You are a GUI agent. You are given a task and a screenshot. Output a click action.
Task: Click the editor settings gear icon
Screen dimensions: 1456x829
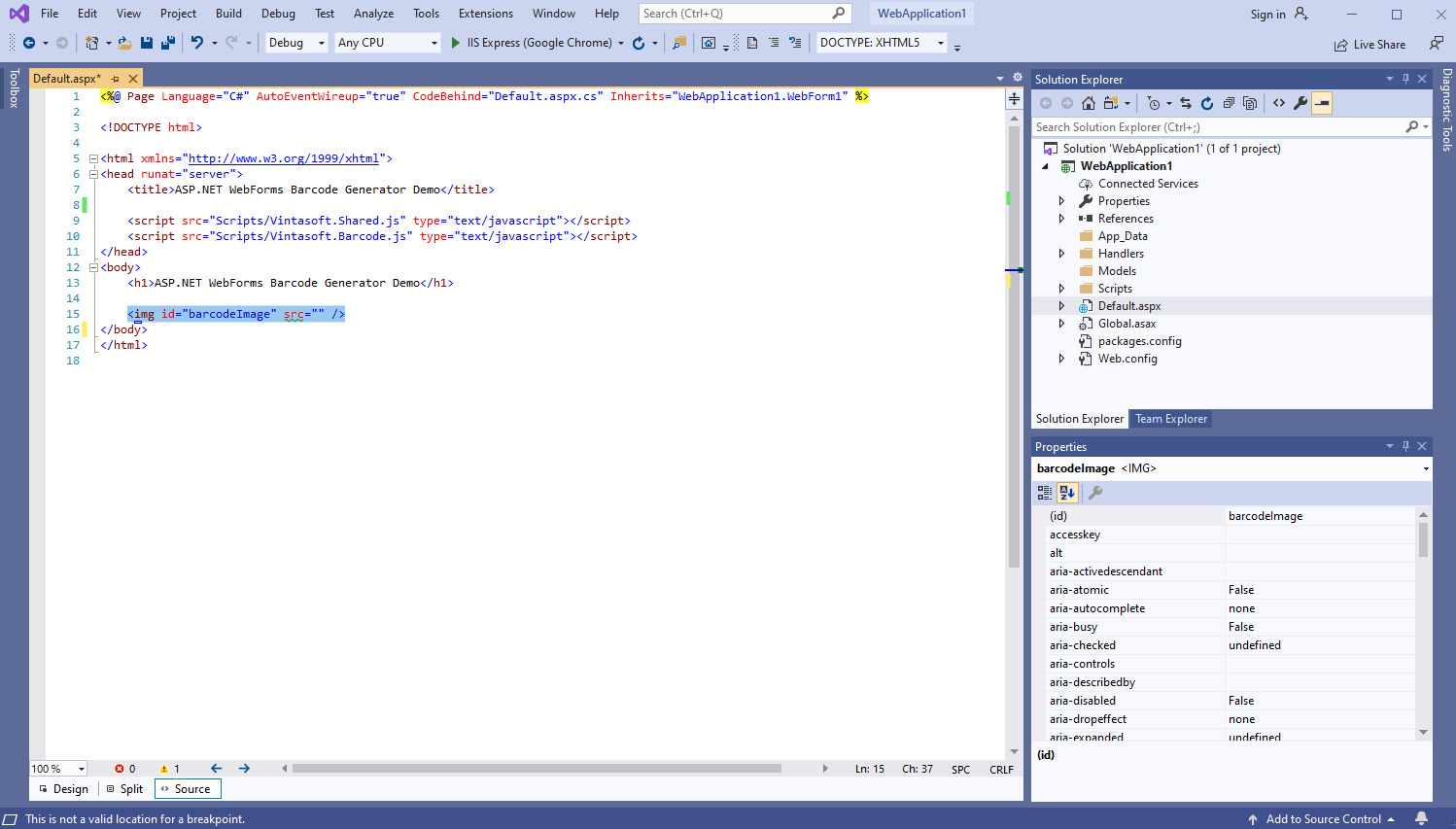pos(1018,78)
